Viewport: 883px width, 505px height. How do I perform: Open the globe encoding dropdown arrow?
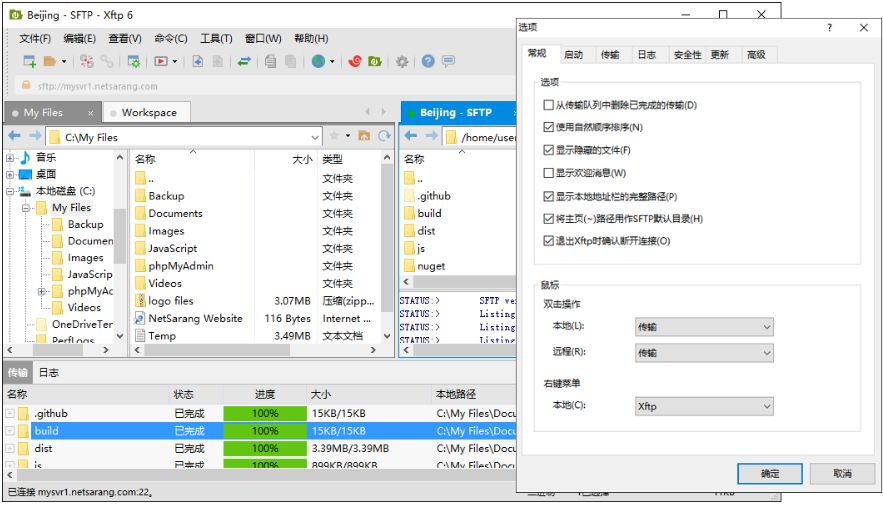[x=332, y=61]
